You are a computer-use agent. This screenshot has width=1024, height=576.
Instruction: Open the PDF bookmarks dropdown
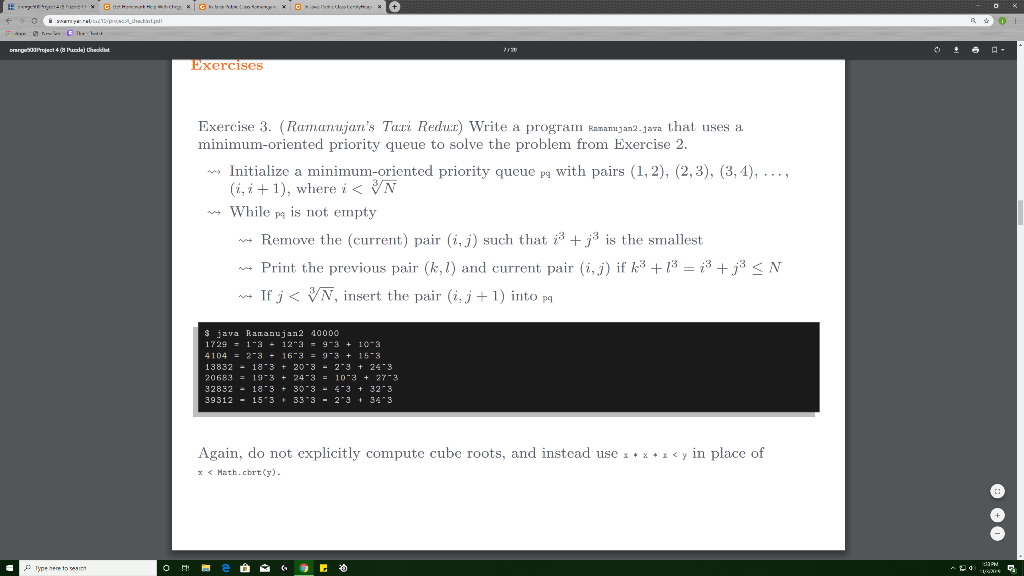click(997, 50)
